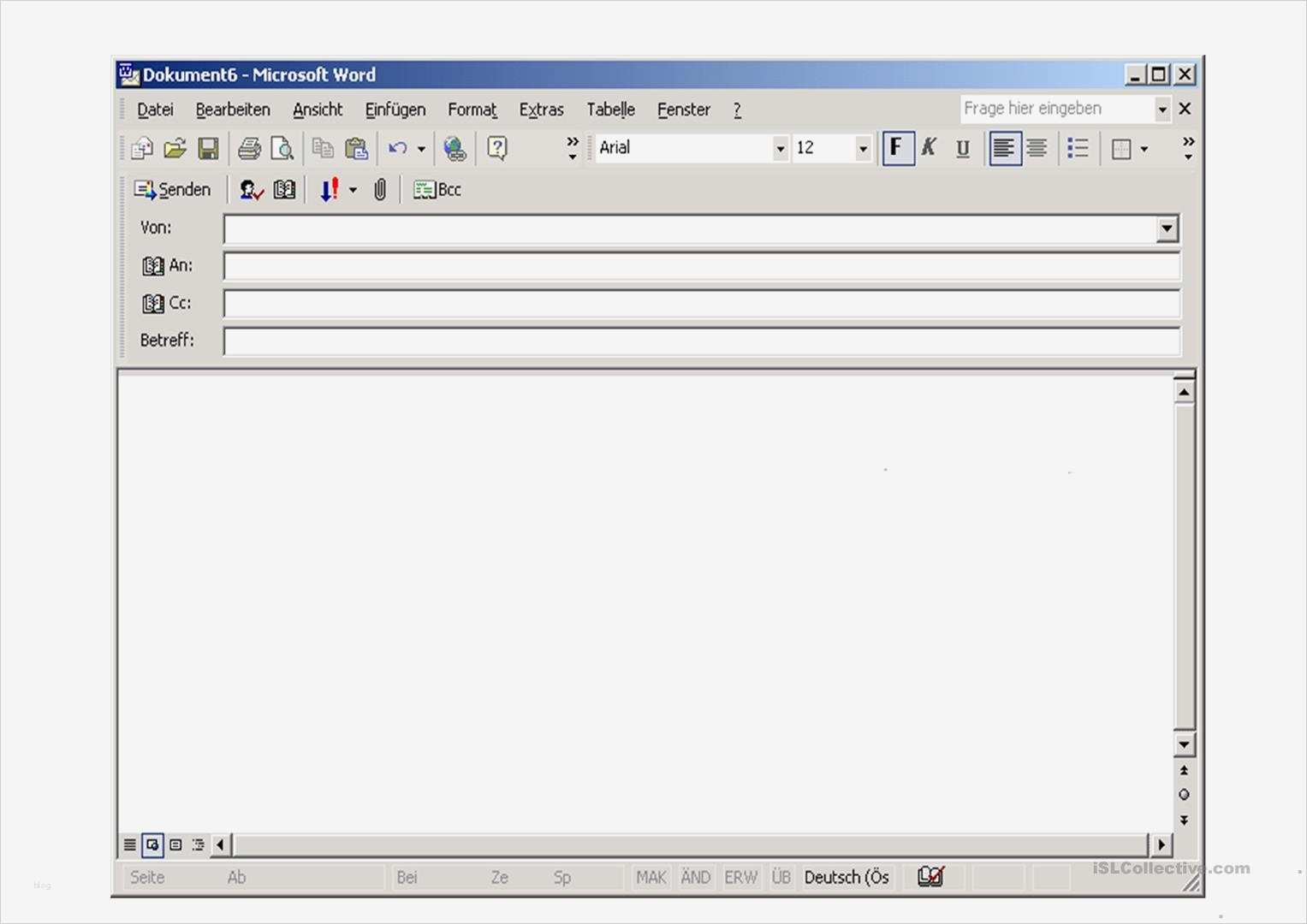This screenshot has width=1307, height=924.
Task: Toggle bold with the F button
Action: 896,147
